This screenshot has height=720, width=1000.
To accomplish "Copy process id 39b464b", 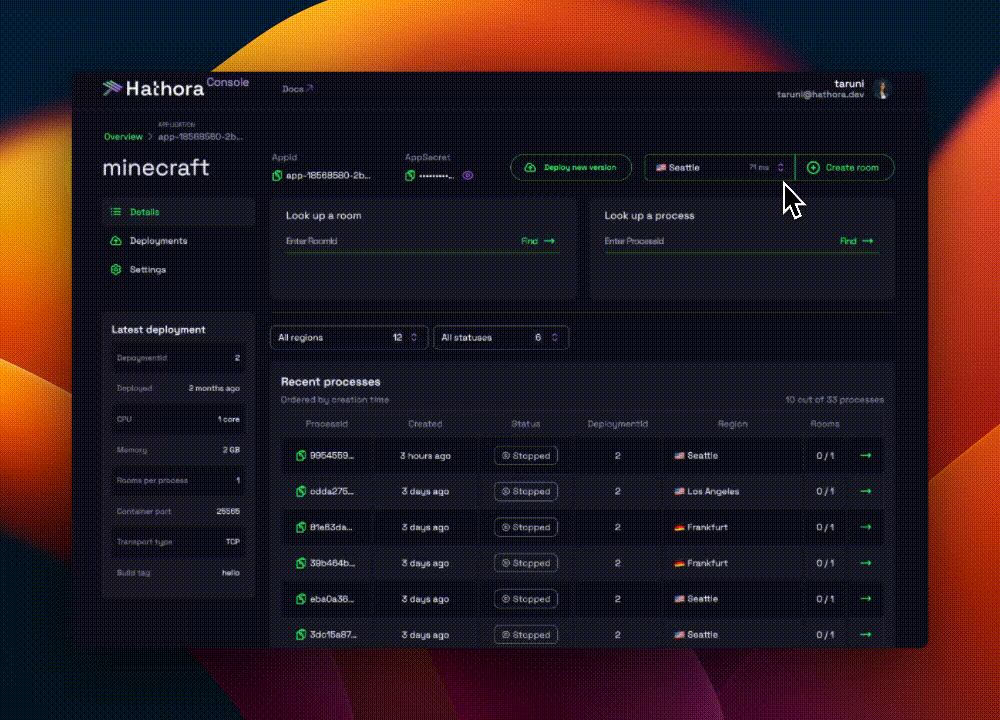I will tap(300, 563).
